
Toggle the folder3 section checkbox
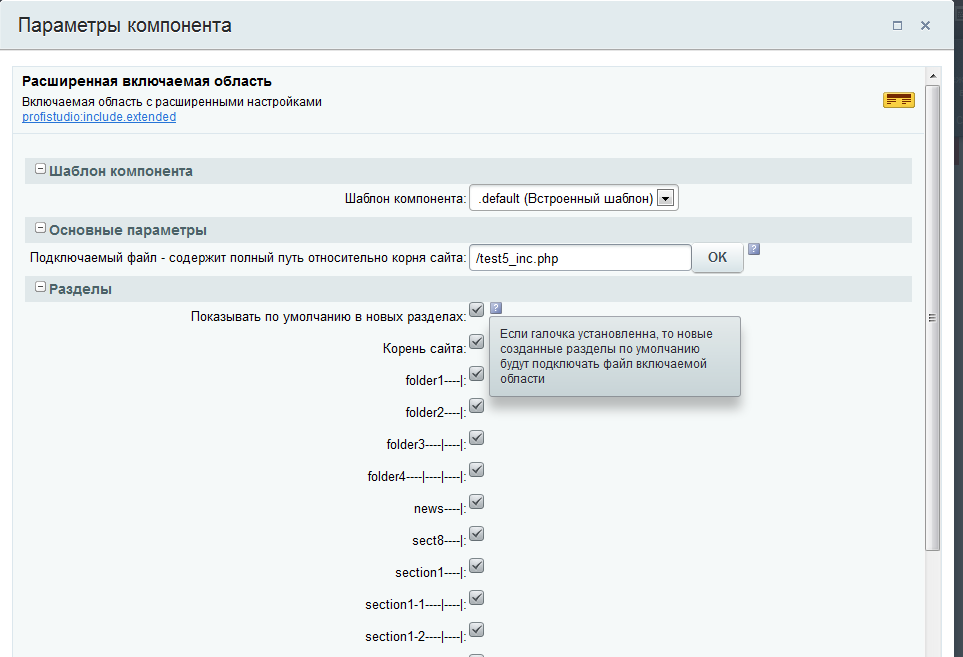pos(477,438)
